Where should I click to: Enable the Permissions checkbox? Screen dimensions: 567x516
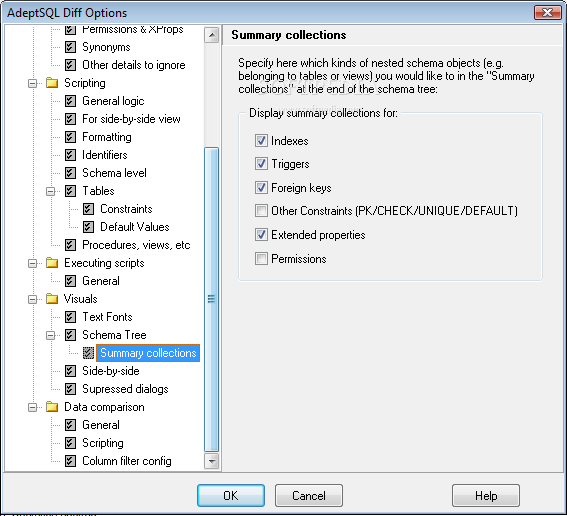point(261,259)
